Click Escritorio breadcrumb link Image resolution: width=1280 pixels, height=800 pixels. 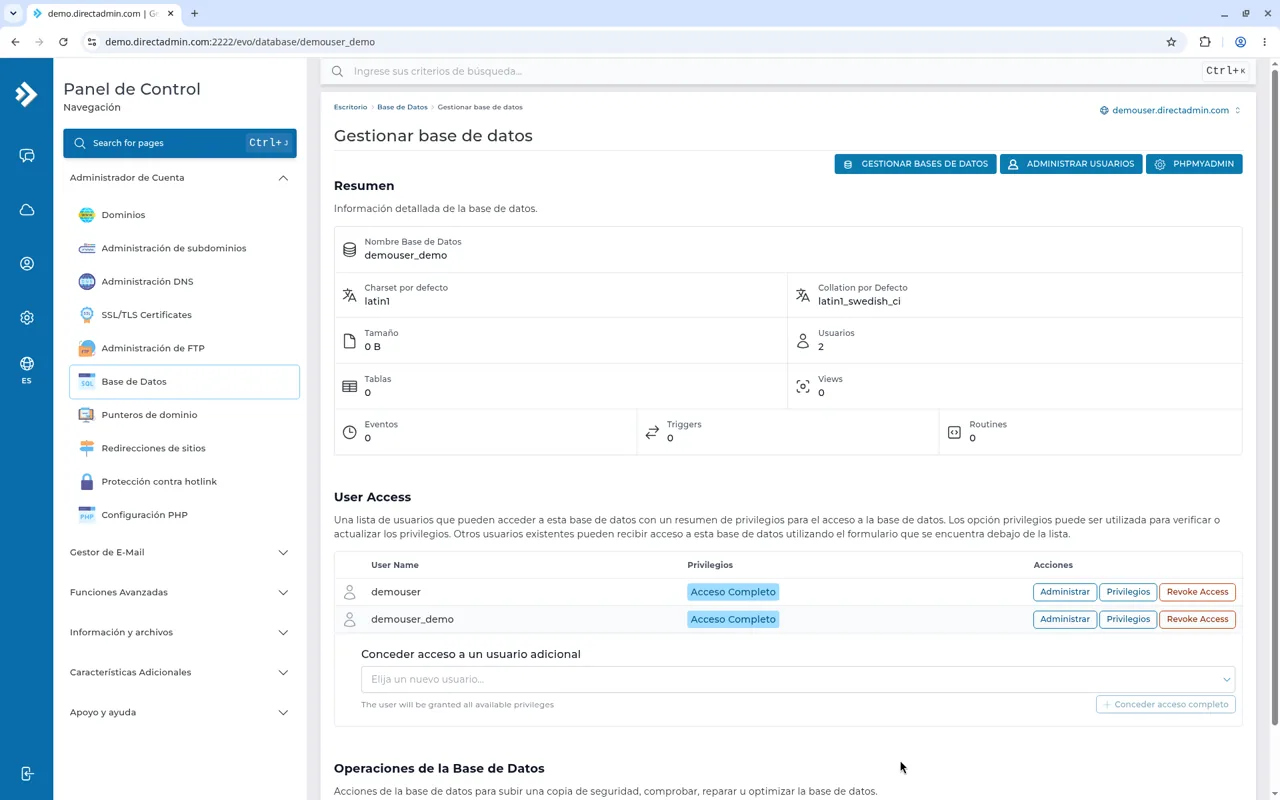click(350, 107)
